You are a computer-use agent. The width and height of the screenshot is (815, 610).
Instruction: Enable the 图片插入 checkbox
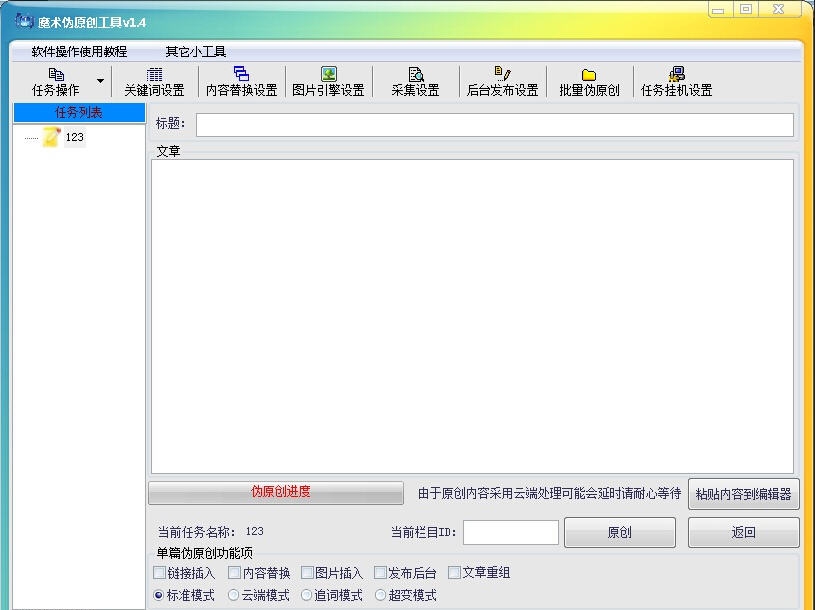(x=307, y=573)
